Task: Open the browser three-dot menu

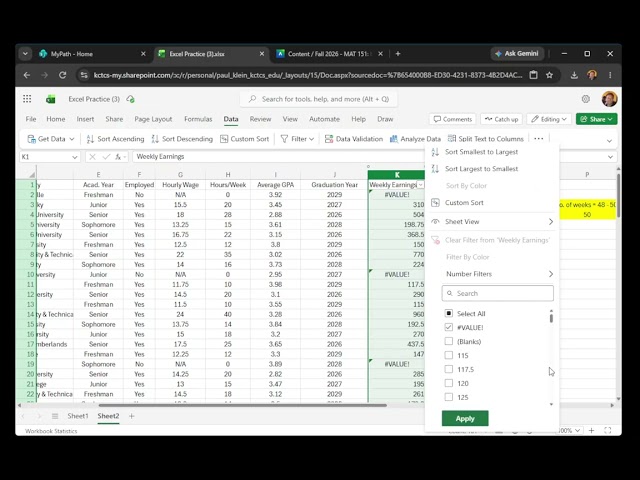Action: pos(610,75)
